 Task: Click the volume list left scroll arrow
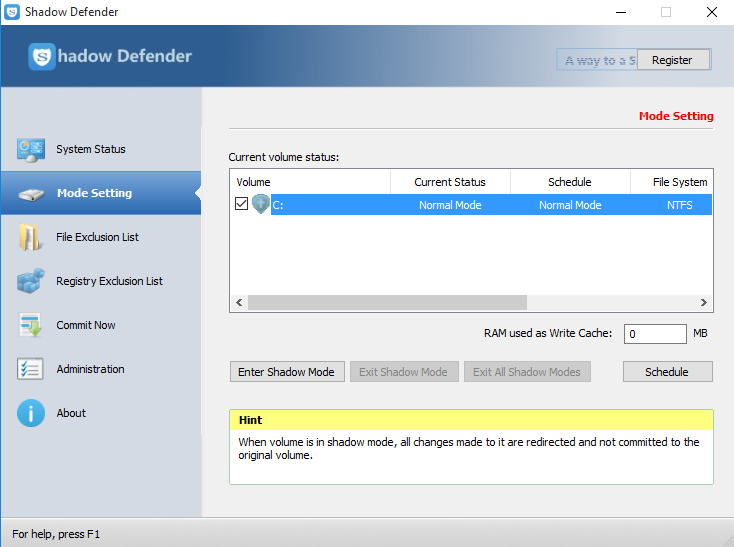pyautogui.click(x=239, y=303)
